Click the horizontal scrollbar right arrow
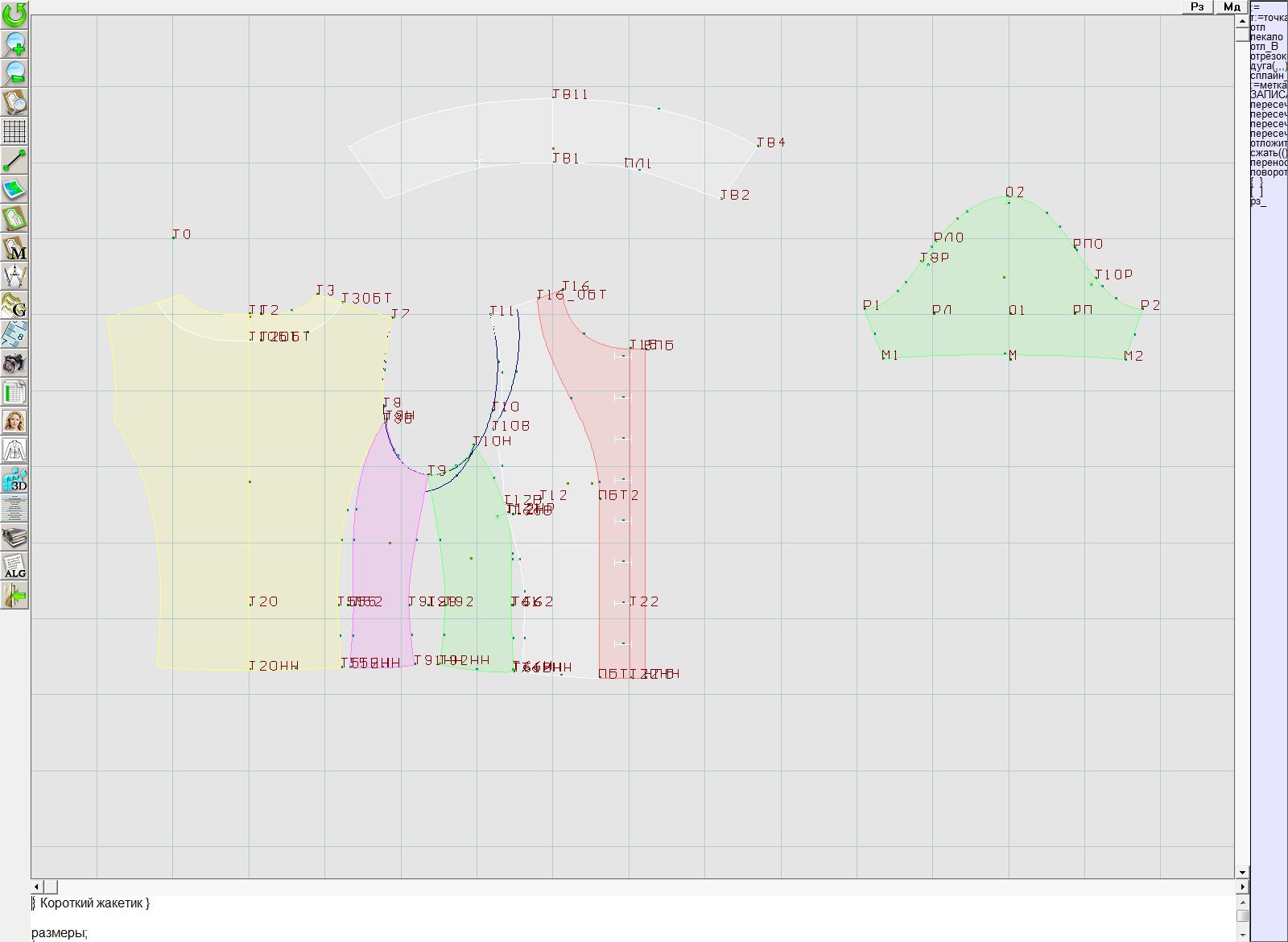Viewport: 1288px width, 942px height. [x=1242, y=886]
